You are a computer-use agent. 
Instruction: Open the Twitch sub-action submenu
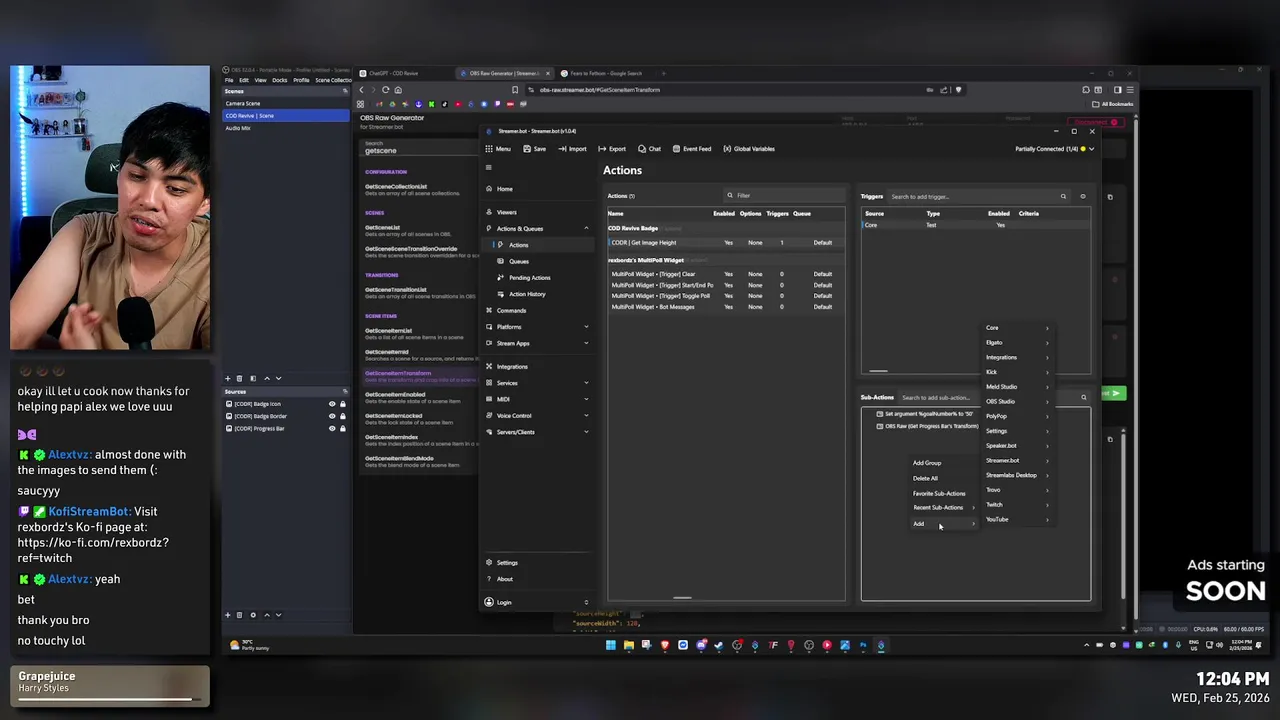point(1017,505)
